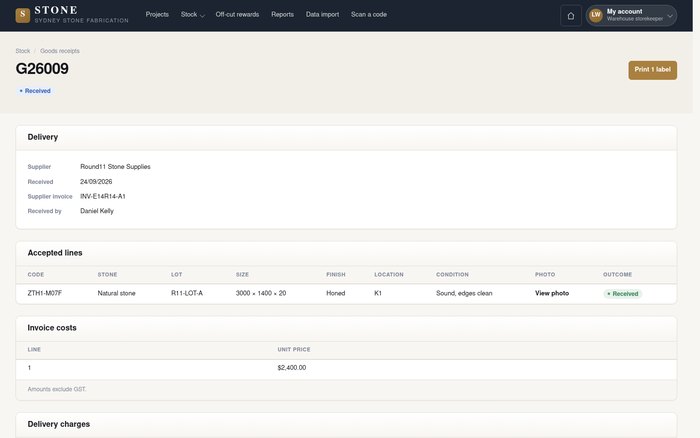Go to the Projects menu
The width and height of the screenshot is (700, 438).
click(x=157, y=15)
